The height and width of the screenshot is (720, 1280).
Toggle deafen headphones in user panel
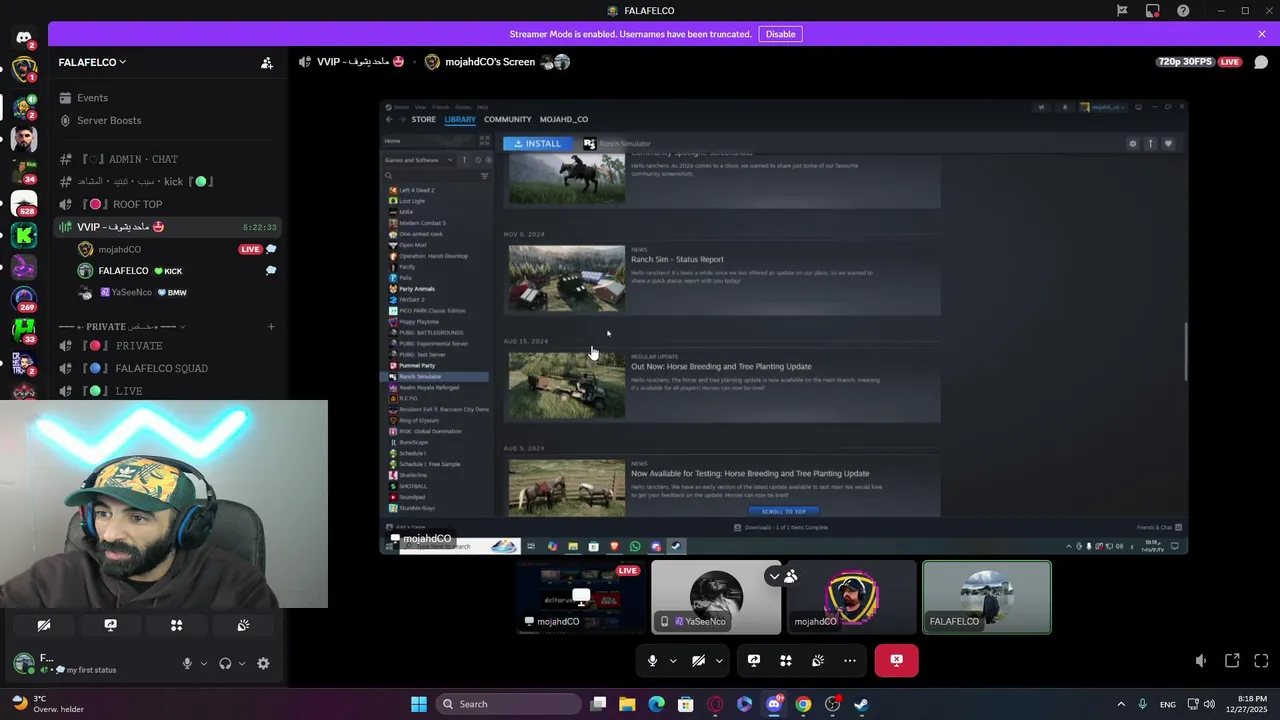[x=225, y=663]
